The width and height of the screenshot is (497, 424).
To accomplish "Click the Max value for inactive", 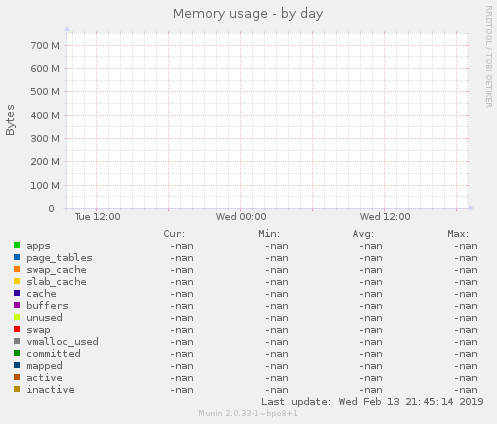I will 466,390.
